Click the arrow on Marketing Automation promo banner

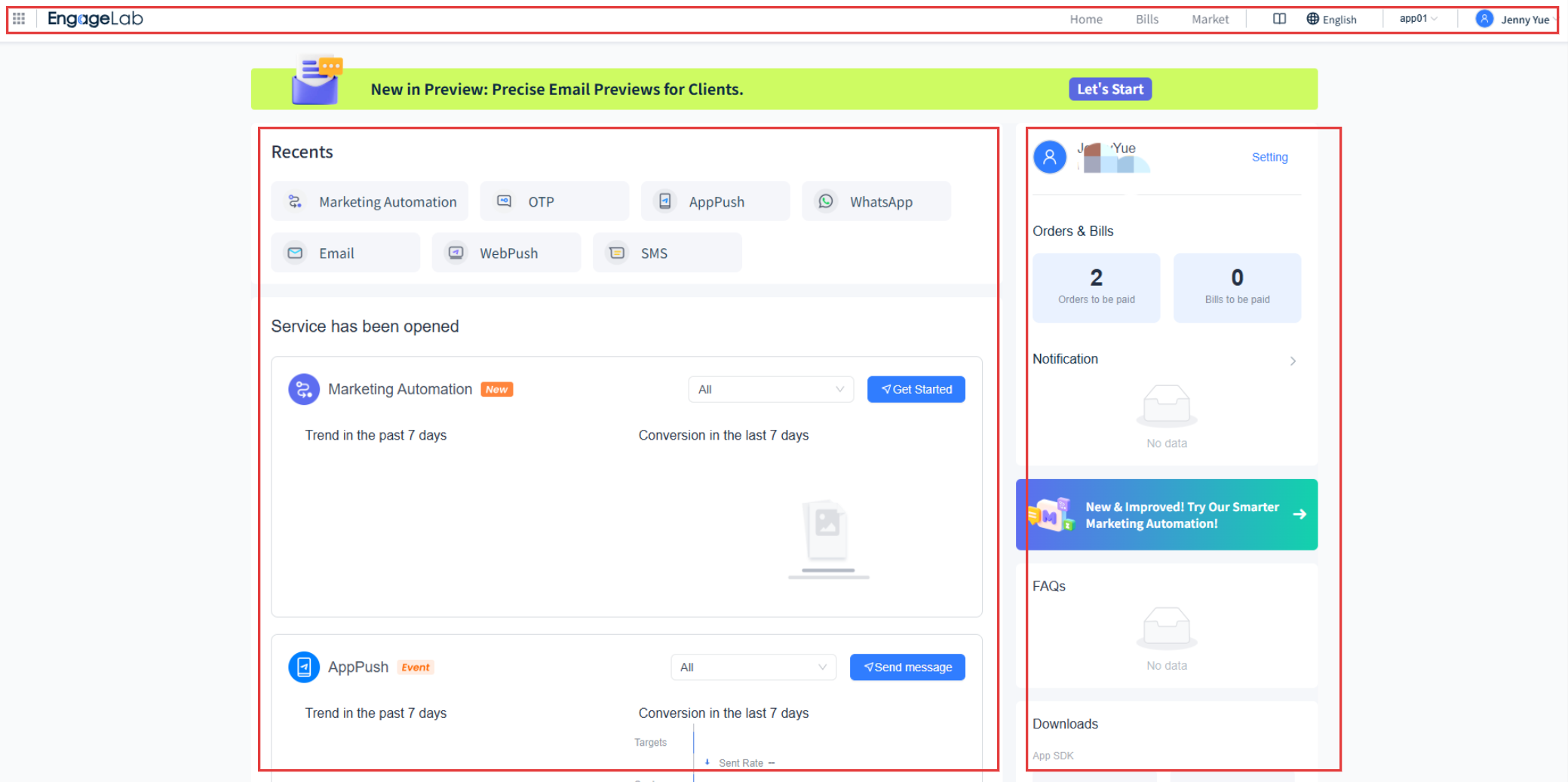point(1300,514)
